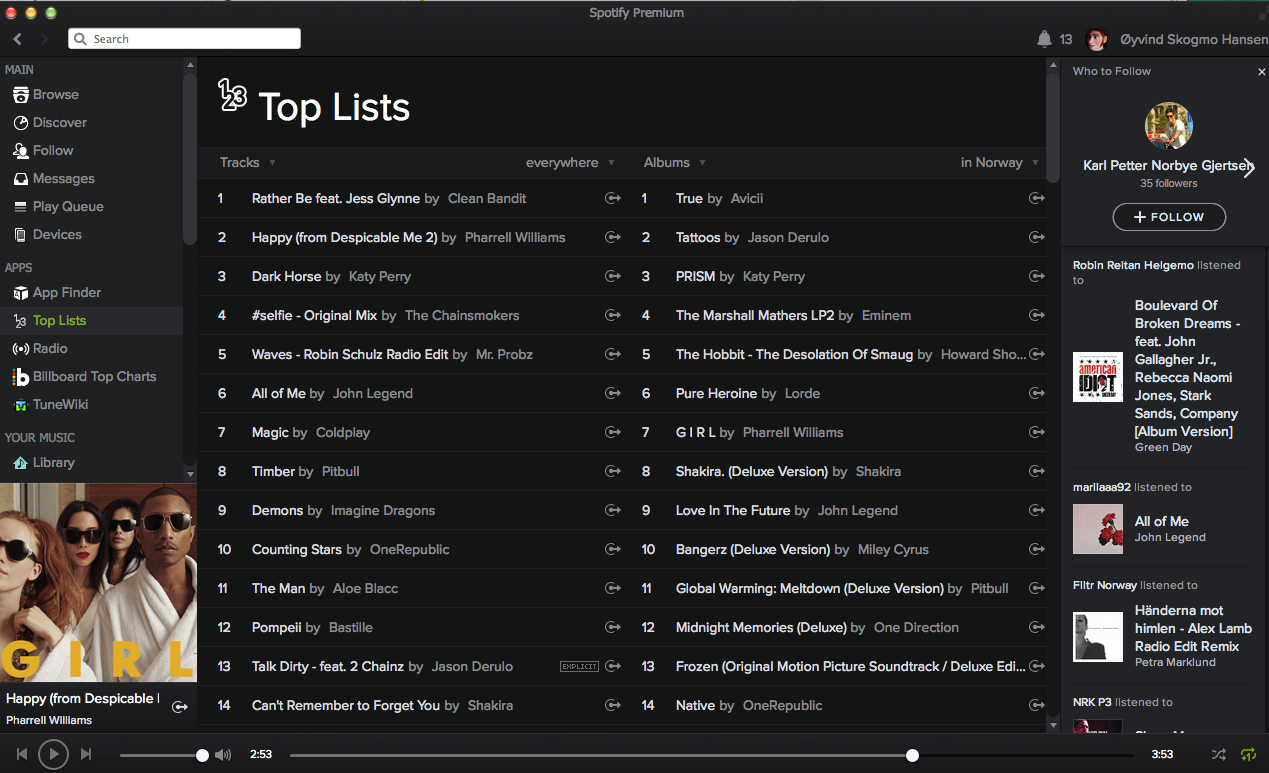Click the Play button in player bar
1269x773 pixels.
coord(54,754)
